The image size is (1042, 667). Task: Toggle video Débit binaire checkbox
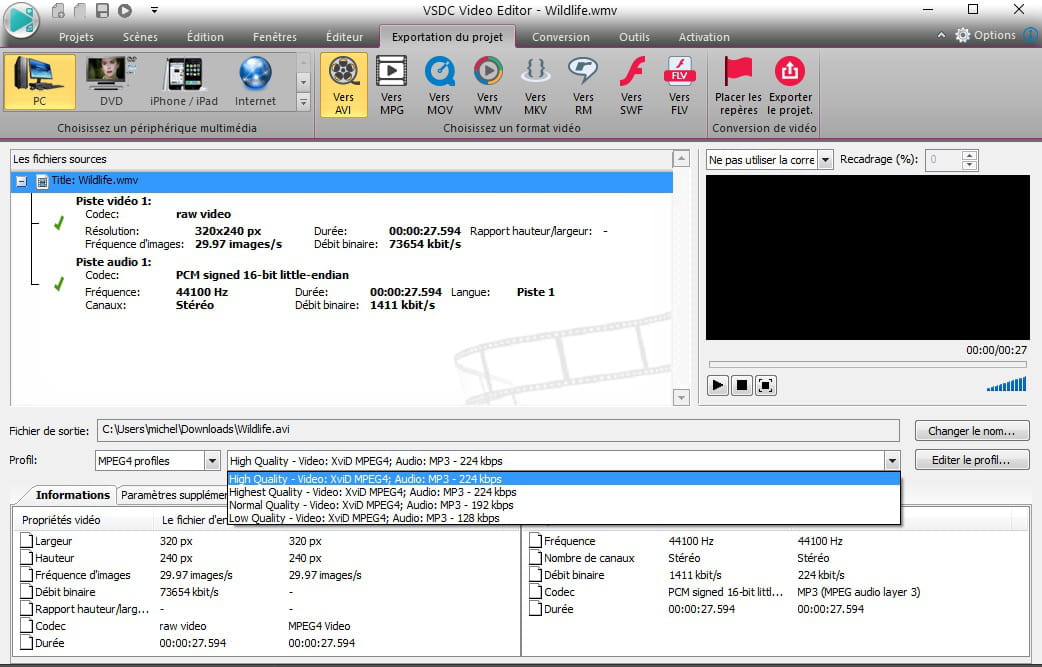point(27,592)
